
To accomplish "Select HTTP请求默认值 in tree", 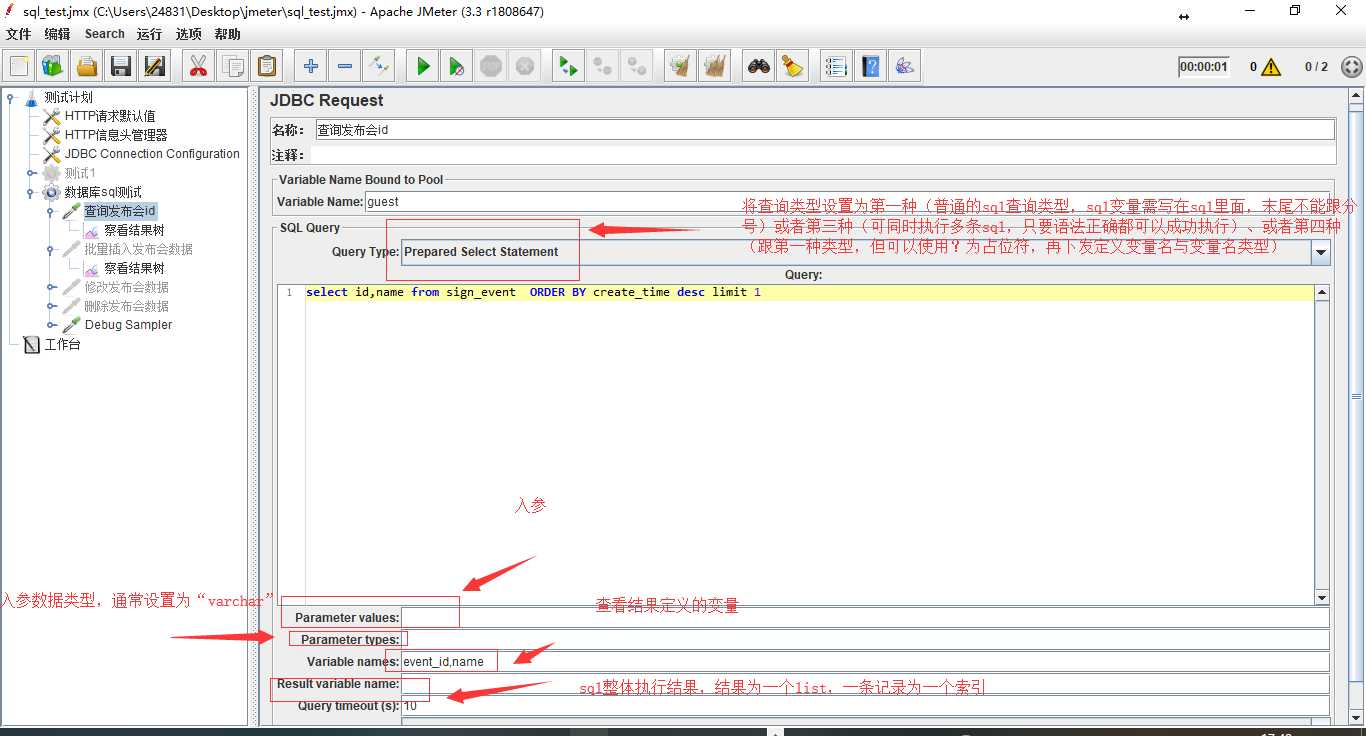I will coord(110,116).
